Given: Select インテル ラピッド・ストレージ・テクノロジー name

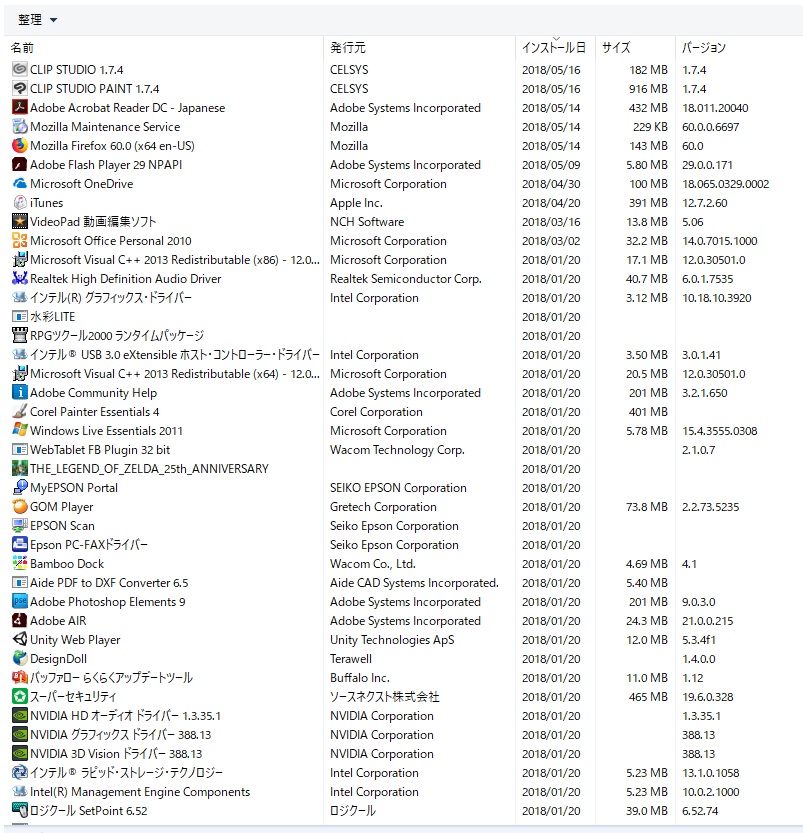Looking at the screenshot, I should tap(126, 772).
